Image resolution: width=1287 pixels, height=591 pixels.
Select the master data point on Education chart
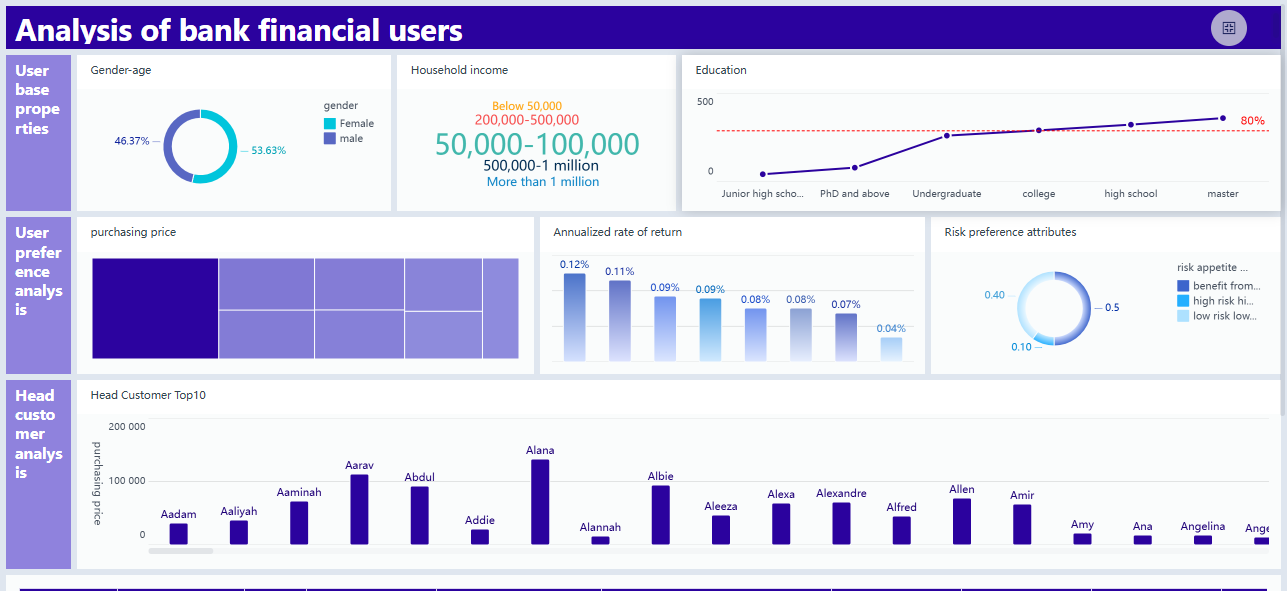[x=1222, y=118]
